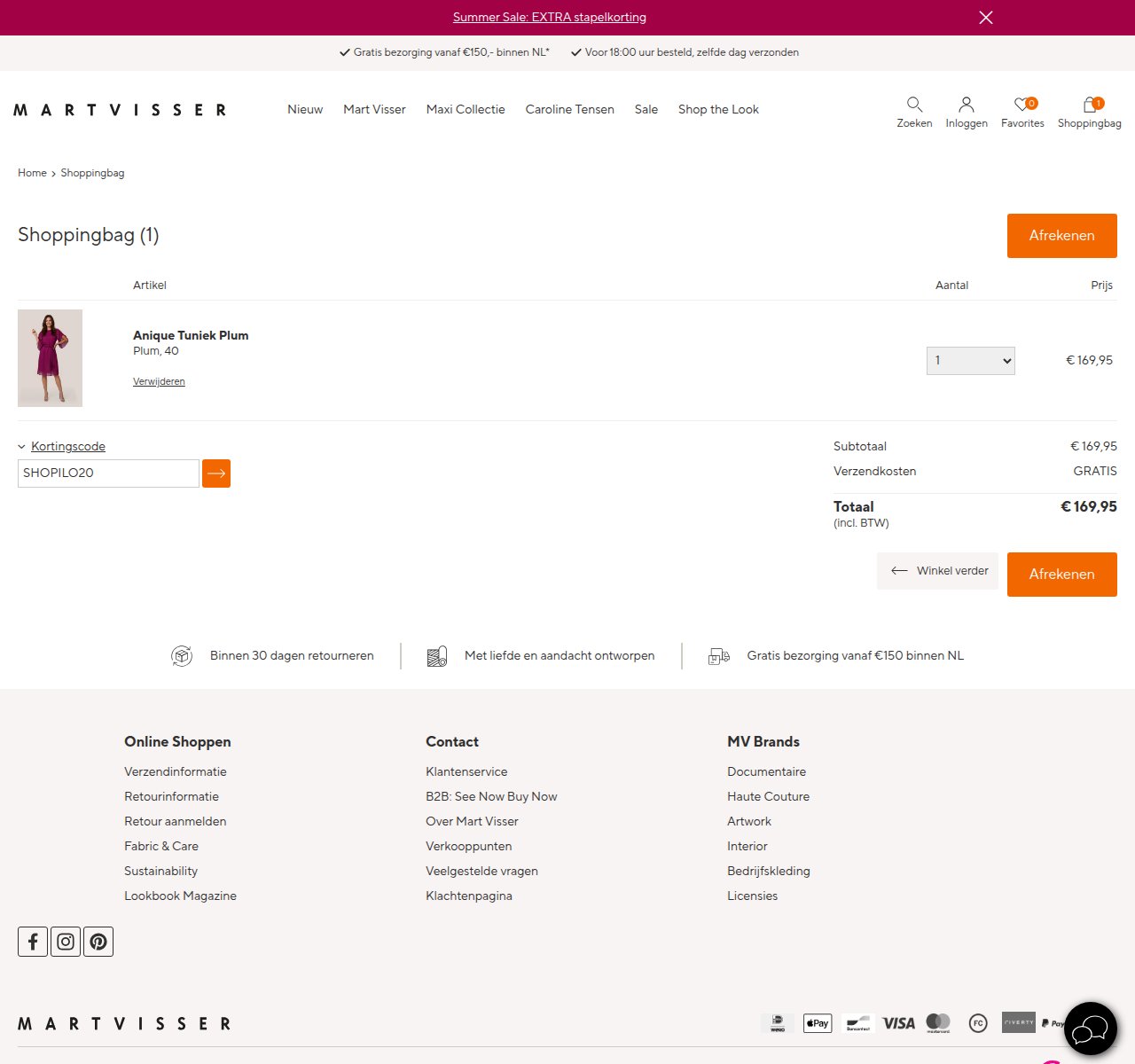This screenshot has height=1064, width=1135.
Task: Open Interior footer link
Action: click(x=748, y=846)
